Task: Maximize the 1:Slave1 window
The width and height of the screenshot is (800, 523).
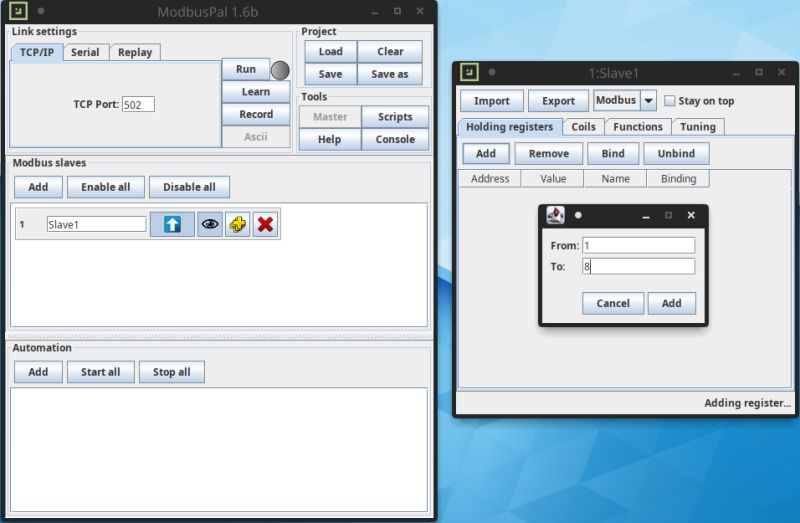Action: point(759,72)
